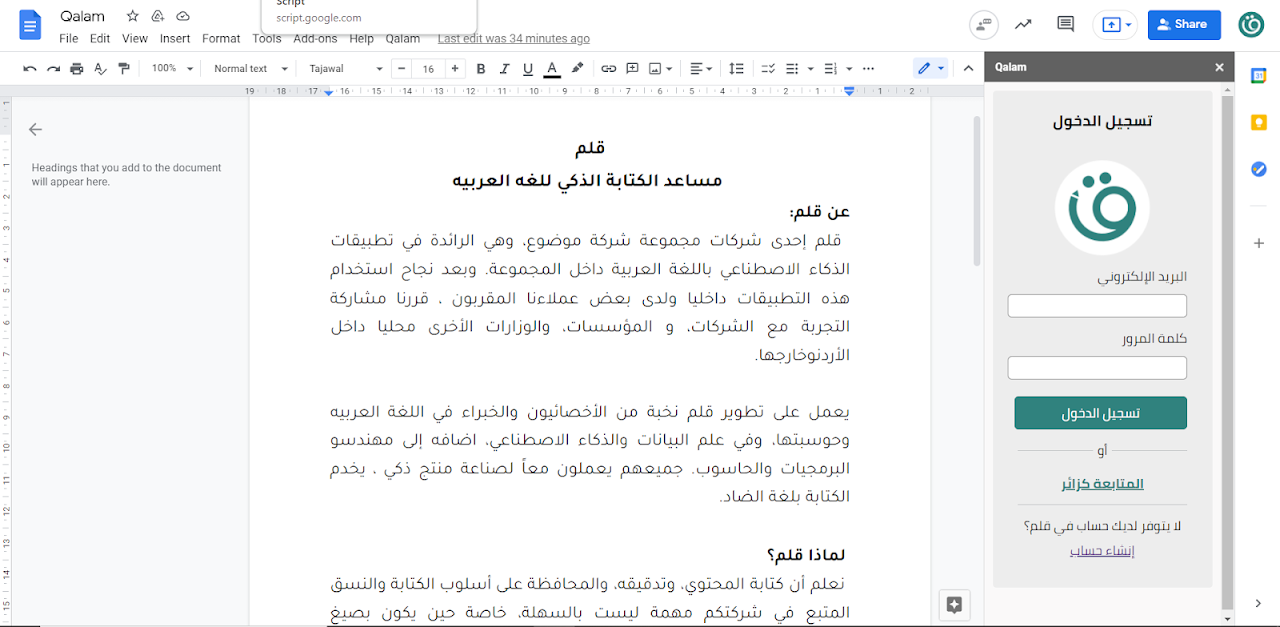The image size is (1280, 627).
Task: Open Google Keep in side panel
Action: pyautogui.click(x=1259, y=122)
